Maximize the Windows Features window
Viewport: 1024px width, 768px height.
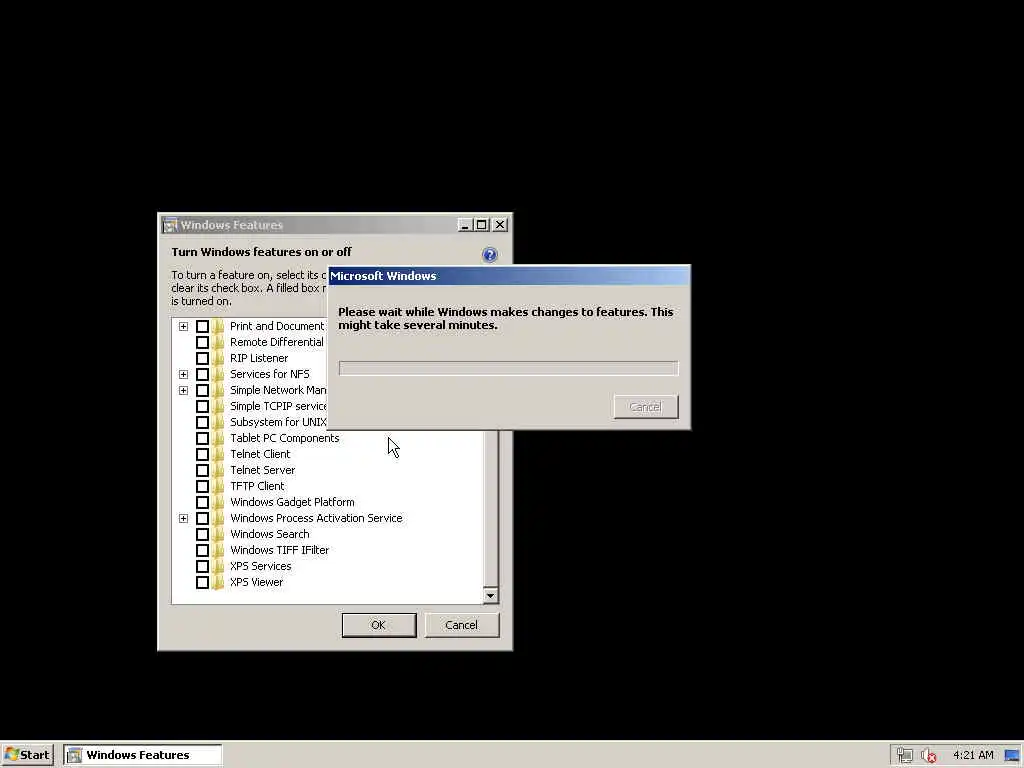click(482, 225)
